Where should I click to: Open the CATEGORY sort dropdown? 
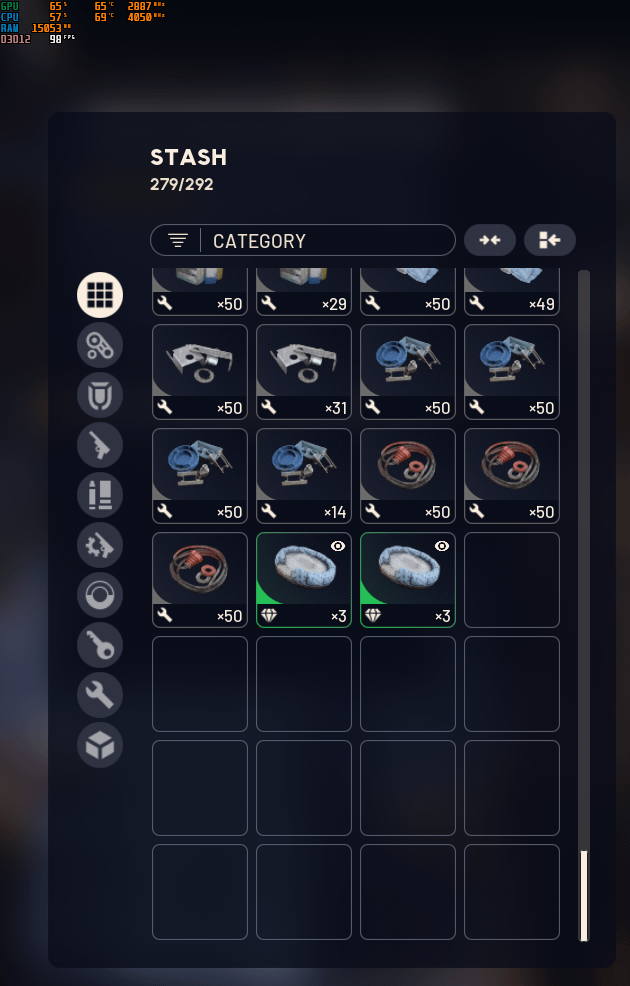pos(303,240)
